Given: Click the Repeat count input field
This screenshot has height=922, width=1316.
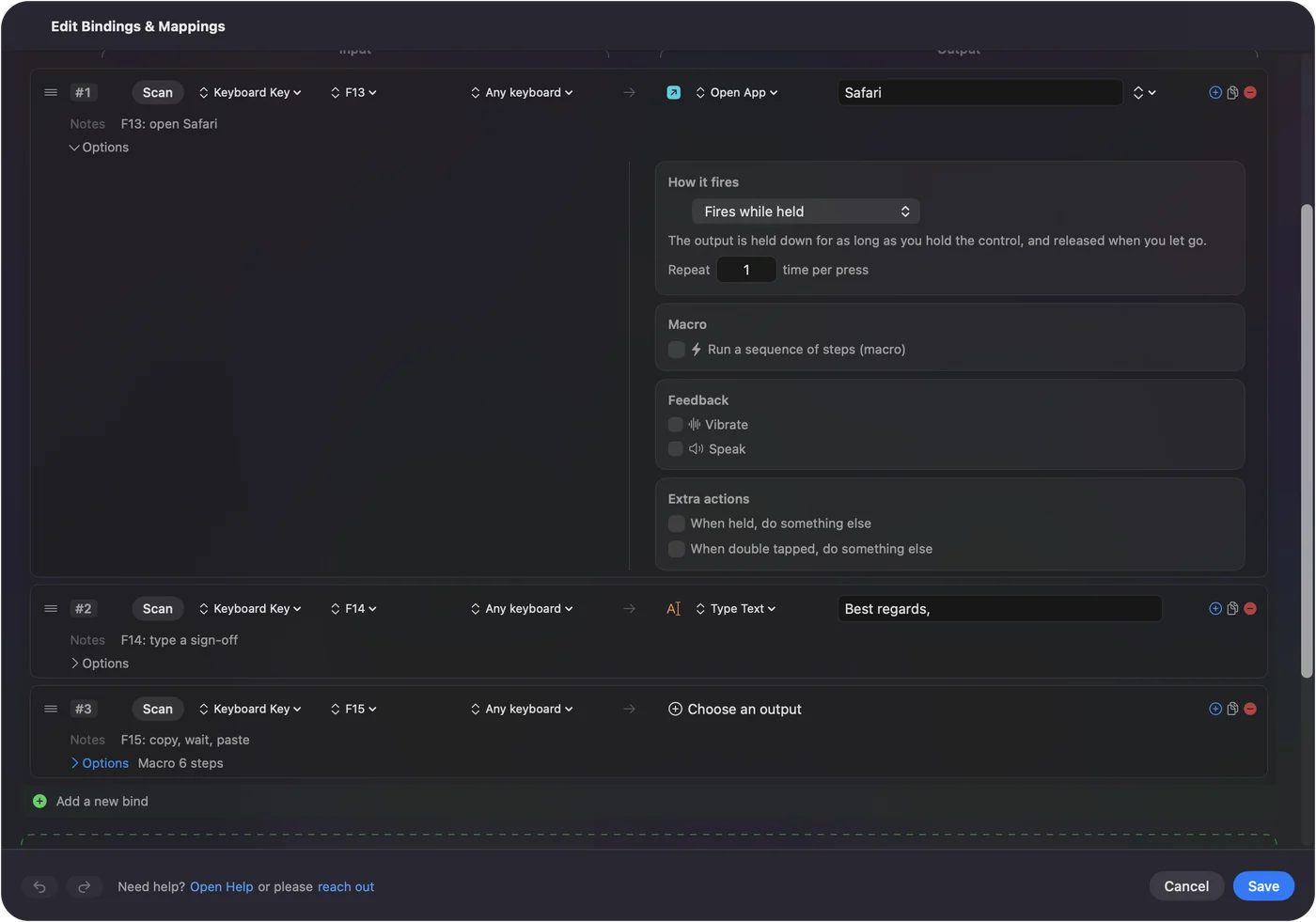Looking at the screenshot, I should pos(746,270).
